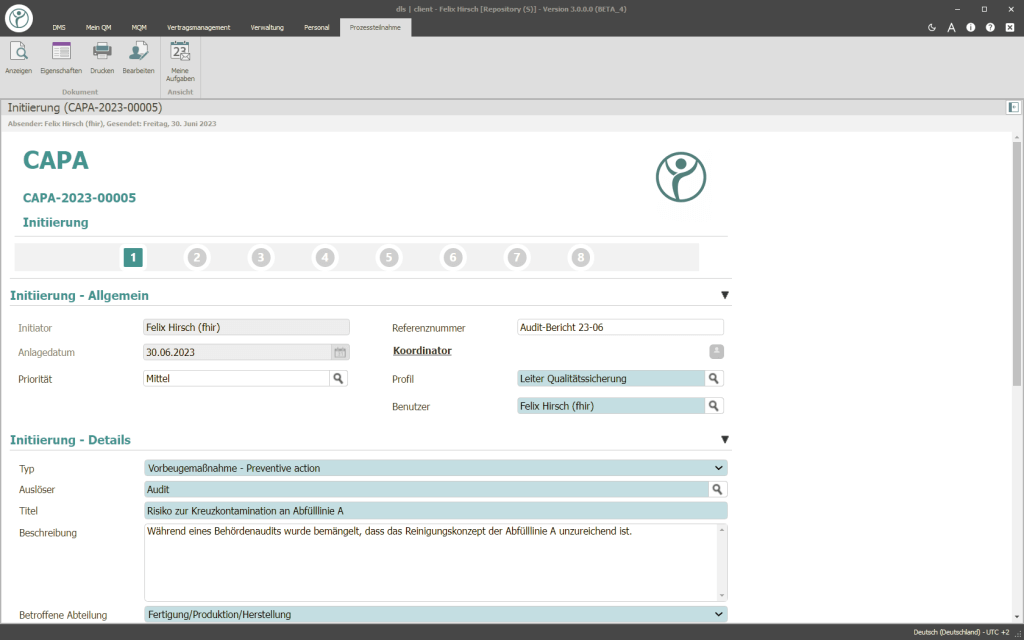Click the side panel toggle icon
This screenshot has height=640, width=1024.
click(1013, 107)
